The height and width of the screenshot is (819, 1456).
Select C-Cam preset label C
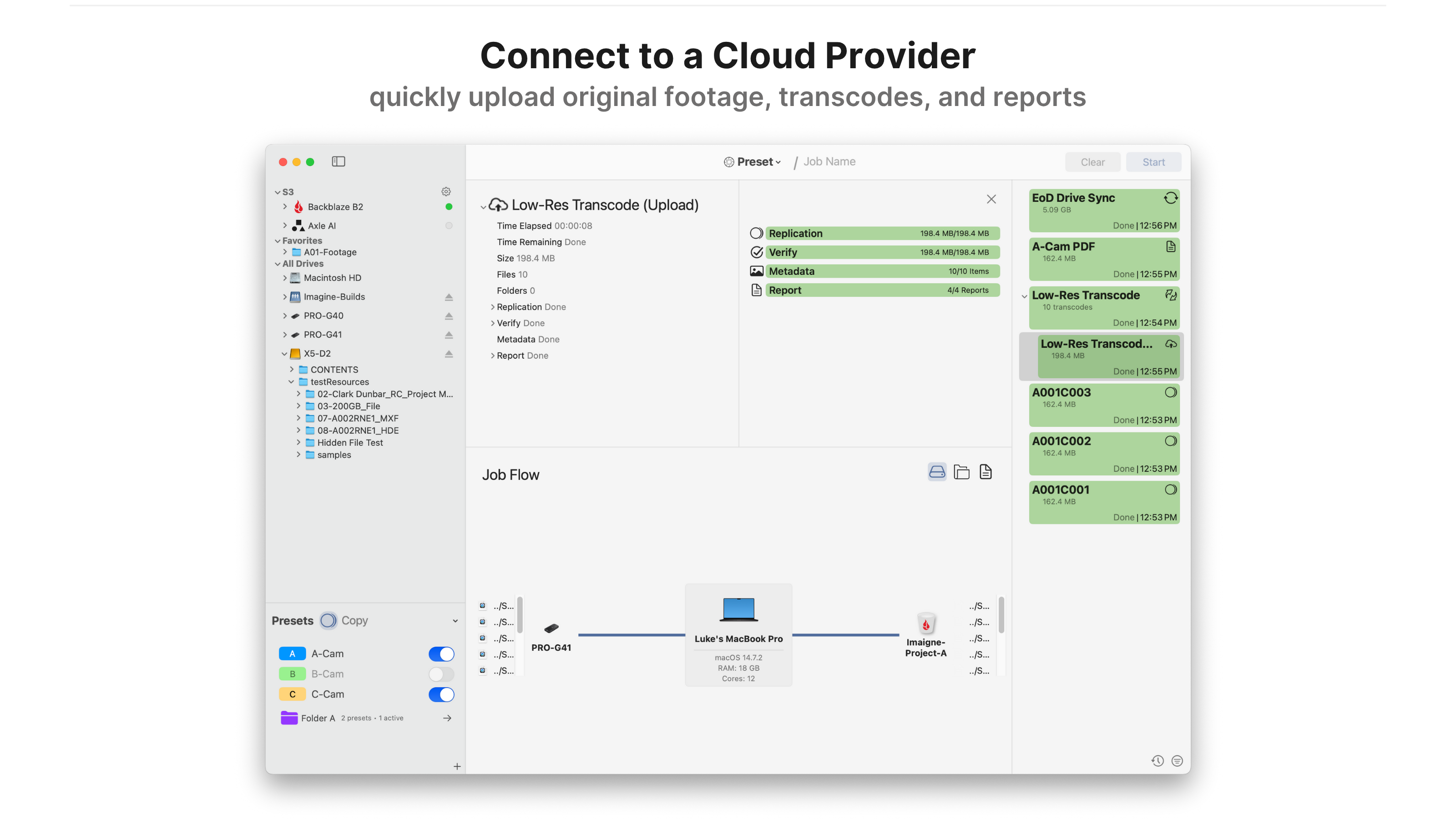point(292,694)
